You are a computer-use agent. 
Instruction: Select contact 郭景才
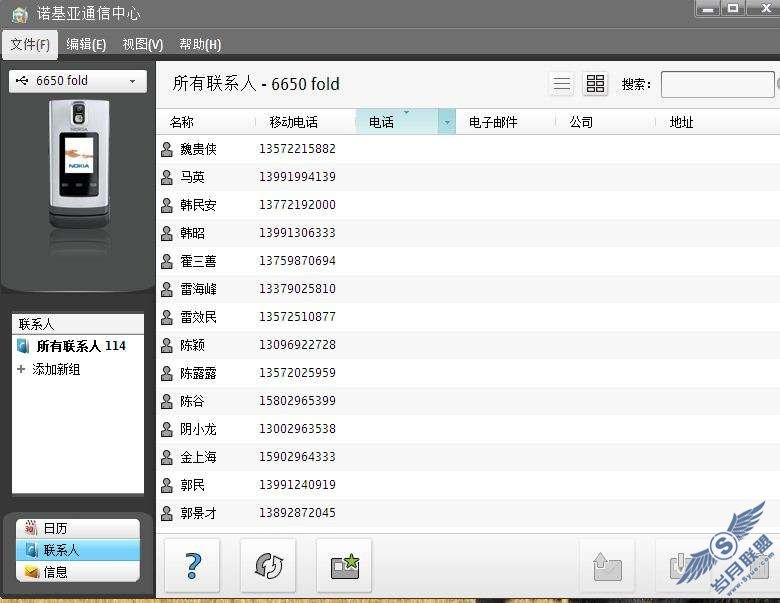198,513
